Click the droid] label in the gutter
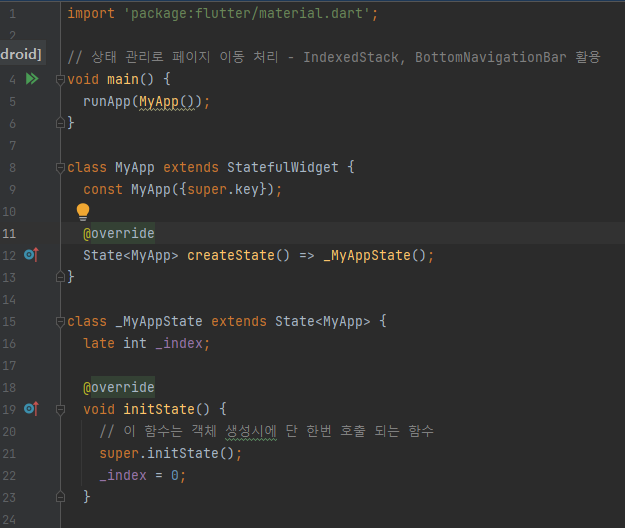Image resolution: width=625 pixels, height=528 pixels. click(x=21, y=53)
